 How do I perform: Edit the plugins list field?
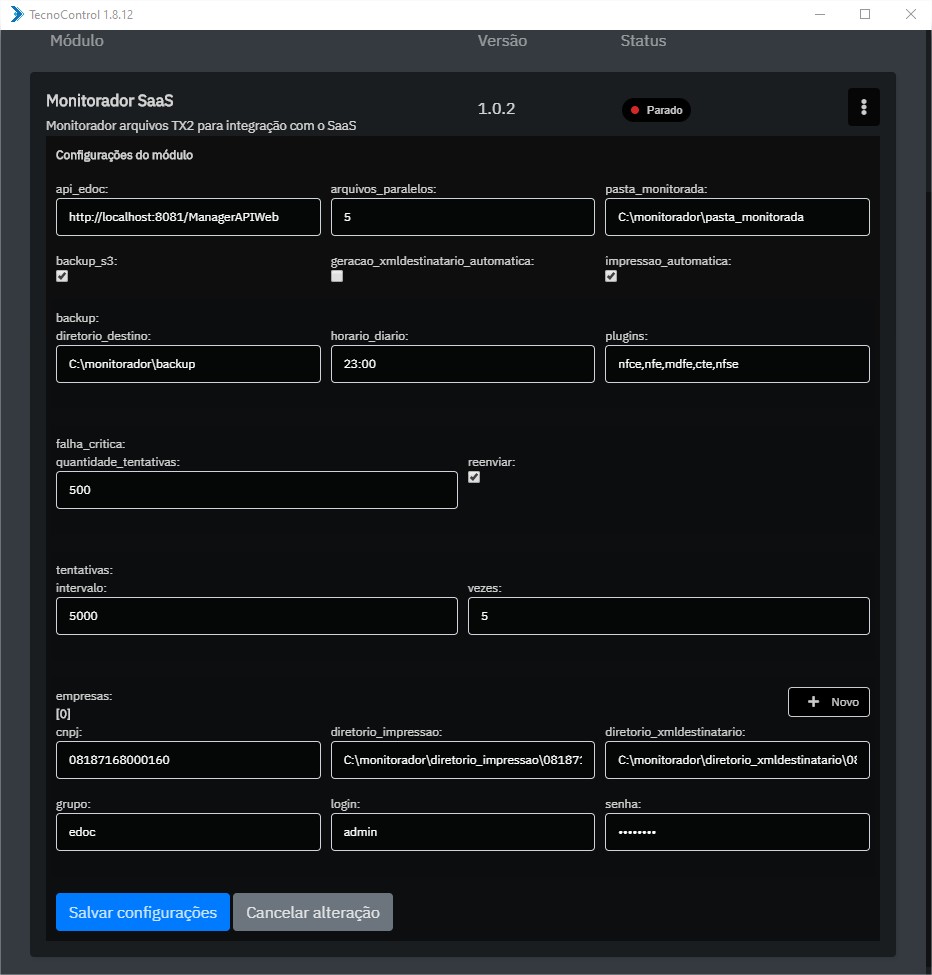click(737, 364)
